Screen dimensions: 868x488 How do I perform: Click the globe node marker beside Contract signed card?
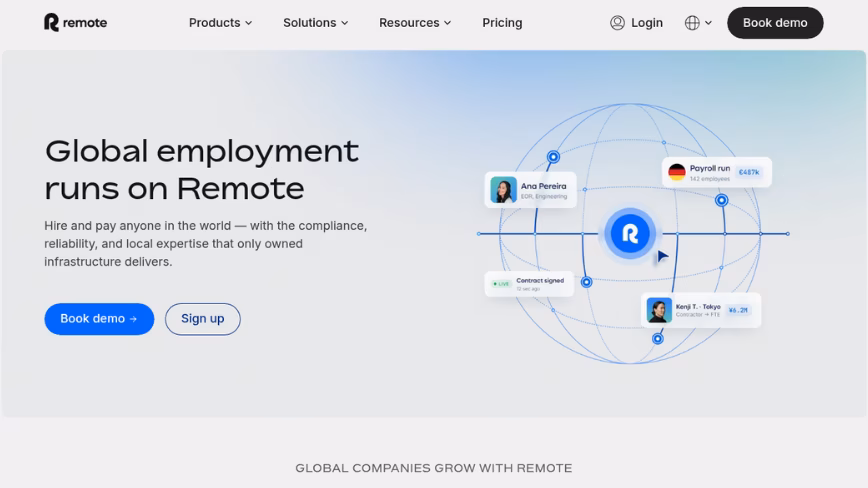tap(586, 282)
